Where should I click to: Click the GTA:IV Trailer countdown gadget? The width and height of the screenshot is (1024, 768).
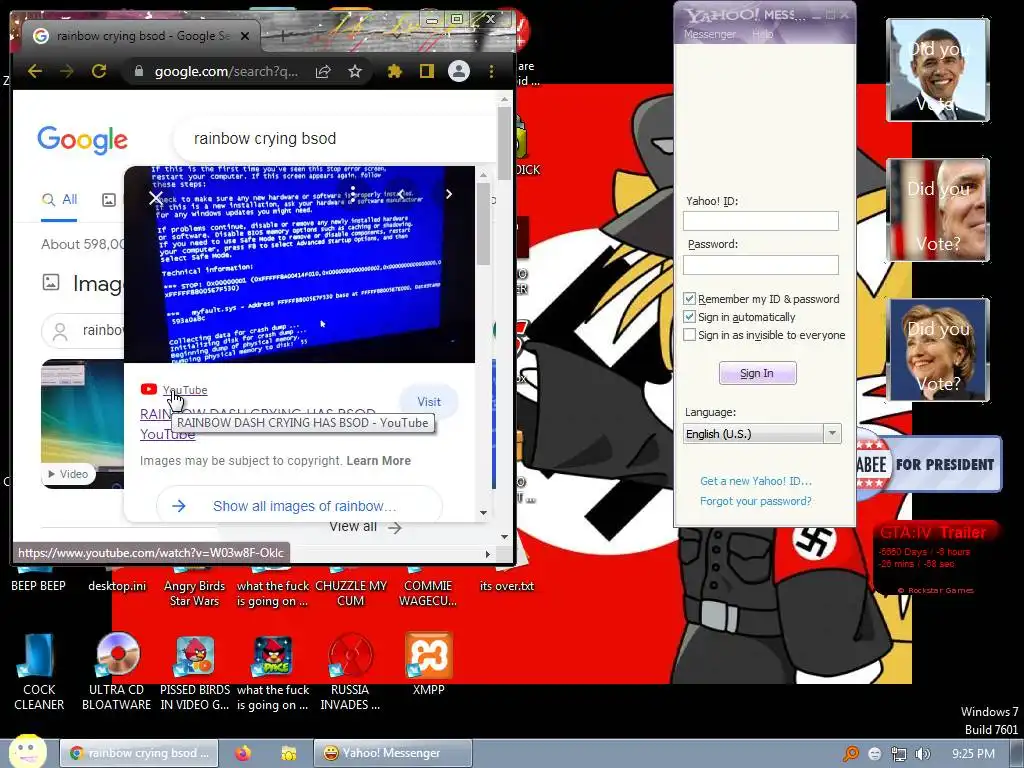click(x=934, y=557)
